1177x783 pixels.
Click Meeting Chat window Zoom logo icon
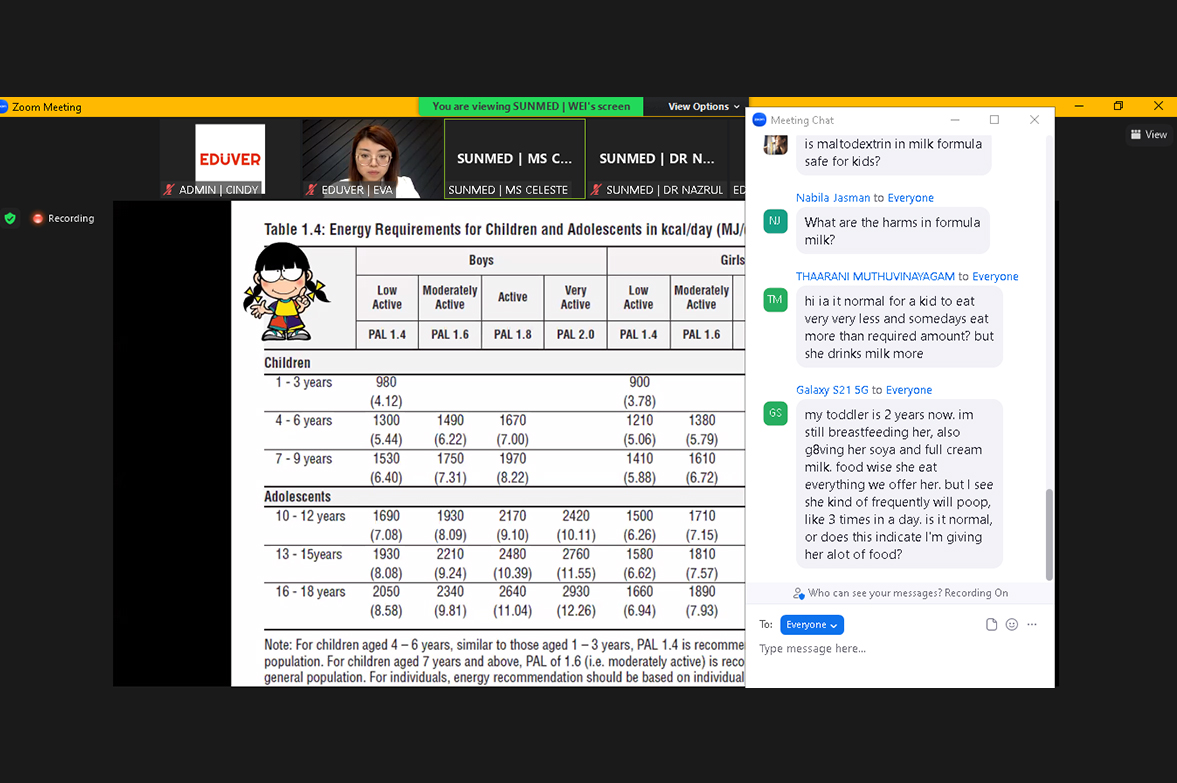(759, 119)
